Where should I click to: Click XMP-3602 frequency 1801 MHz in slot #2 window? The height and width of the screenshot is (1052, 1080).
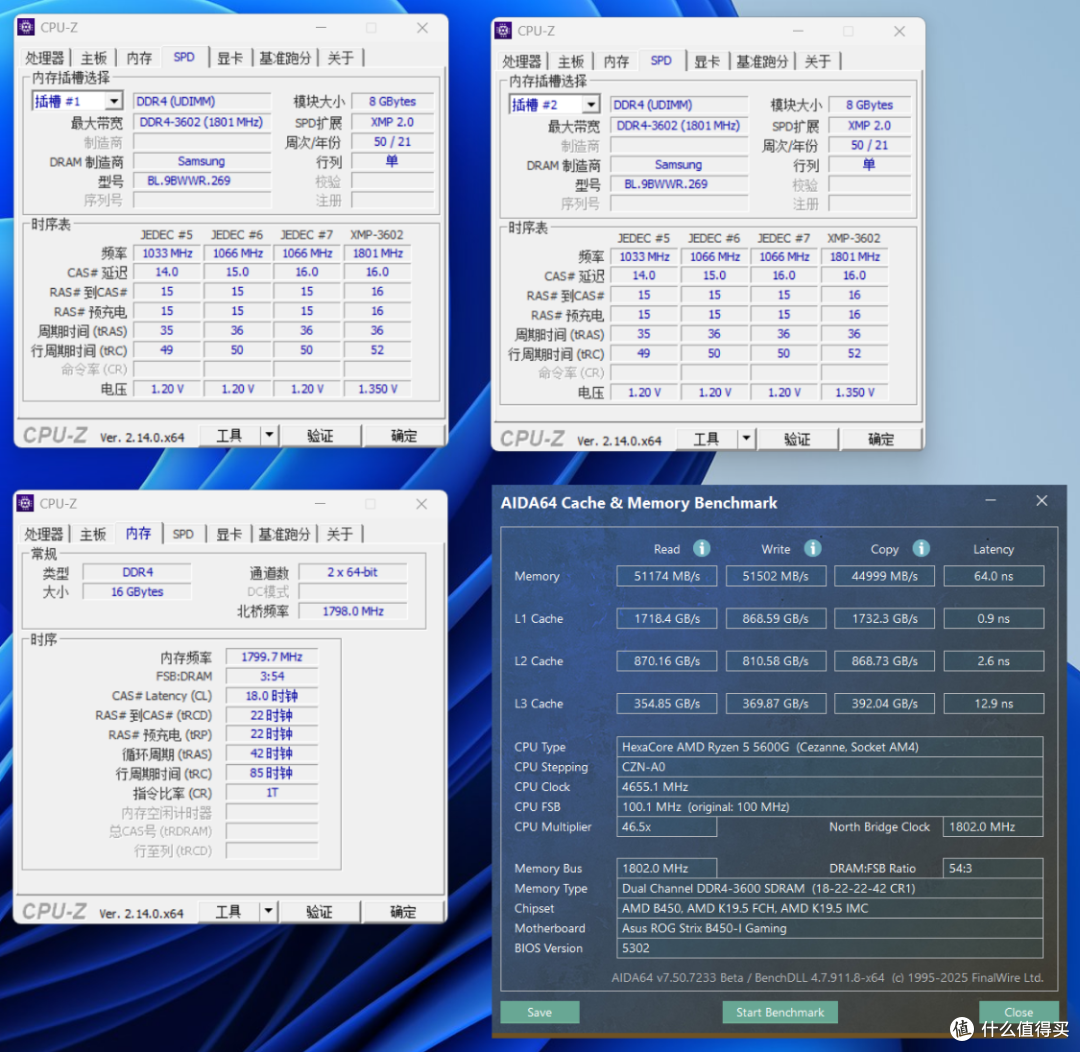click(855, 256)
